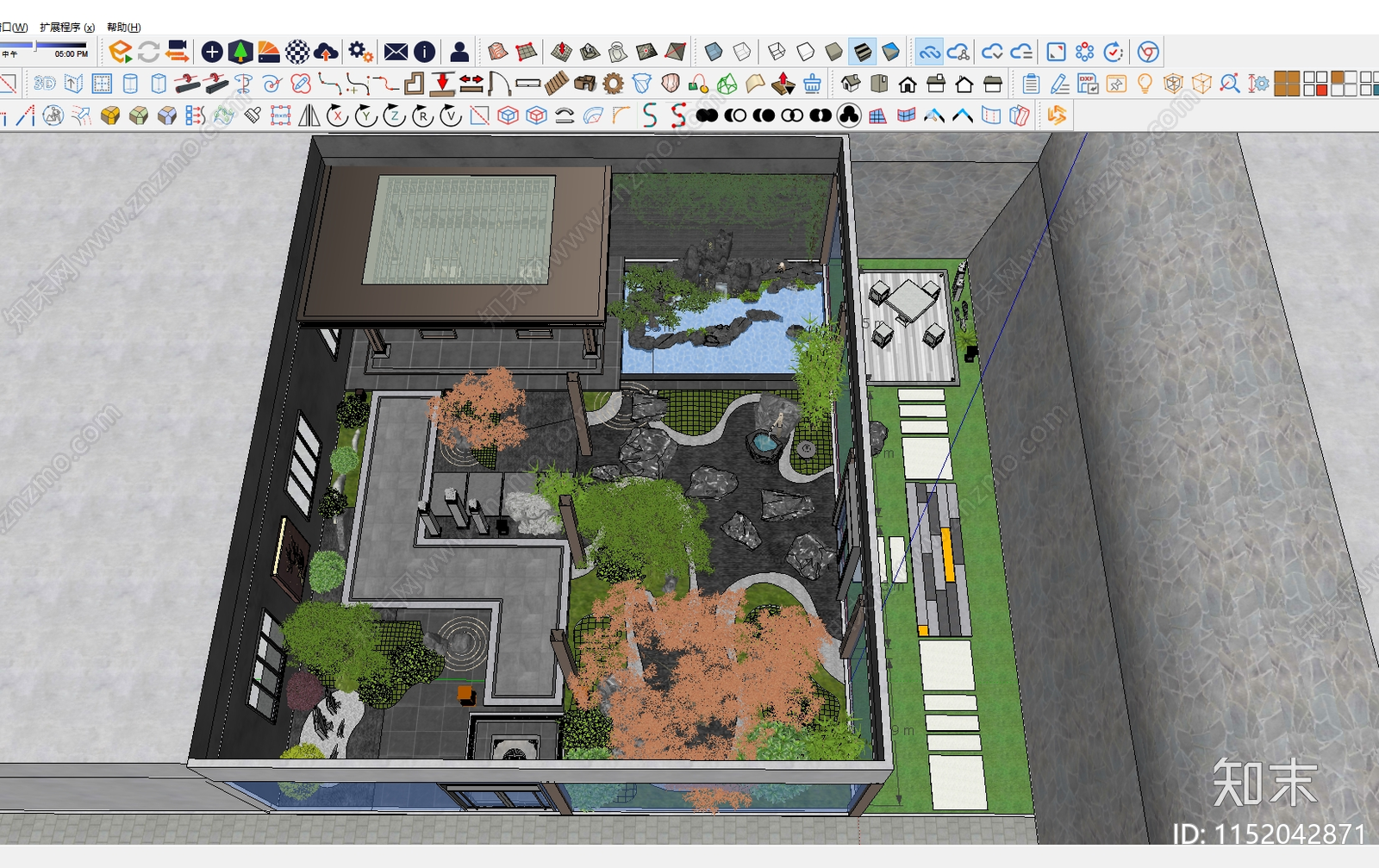
Task: Click the grid icon with red tile
Action: 1315,84
